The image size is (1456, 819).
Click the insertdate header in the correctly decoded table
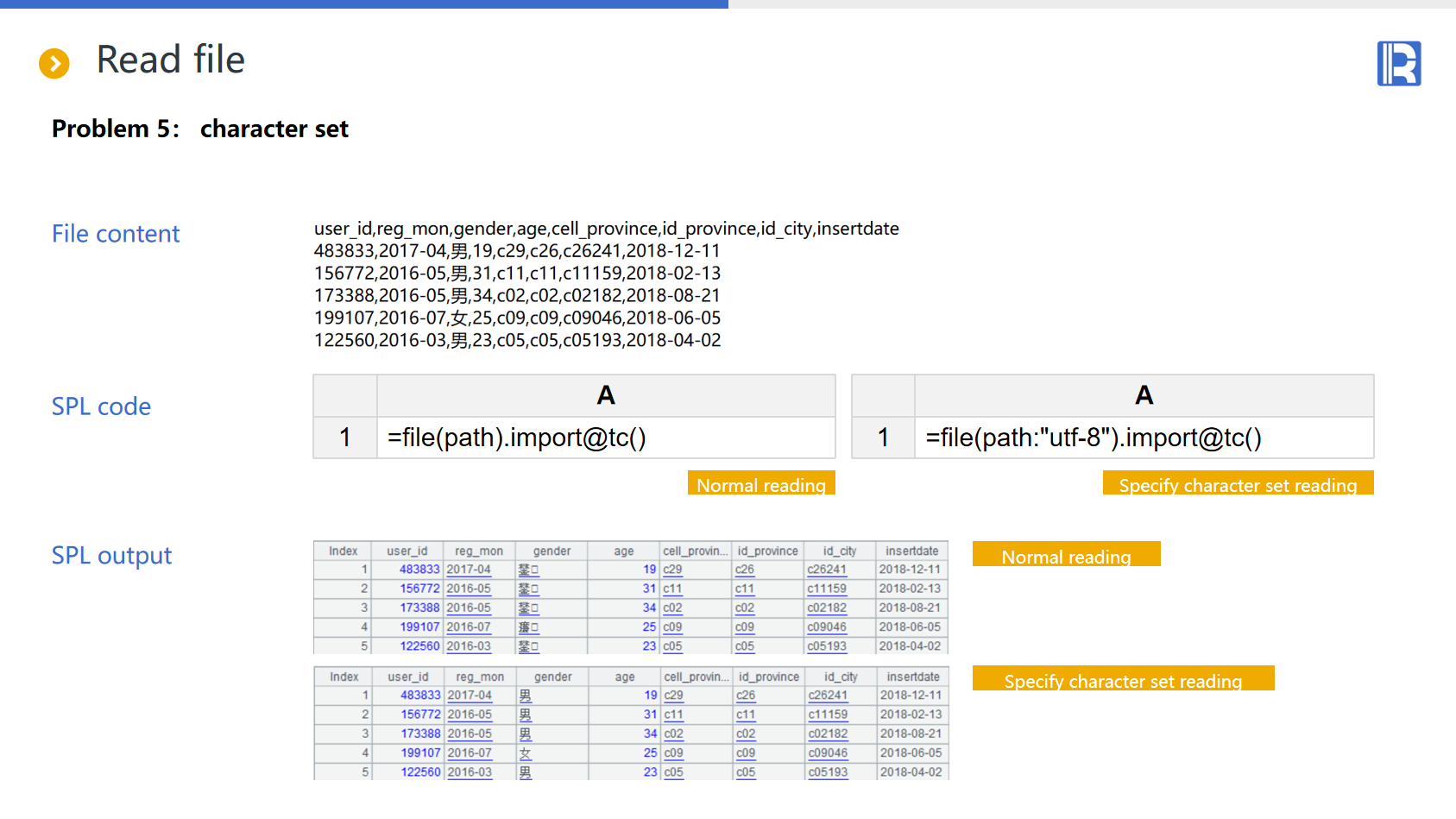[x=912, y=677]
